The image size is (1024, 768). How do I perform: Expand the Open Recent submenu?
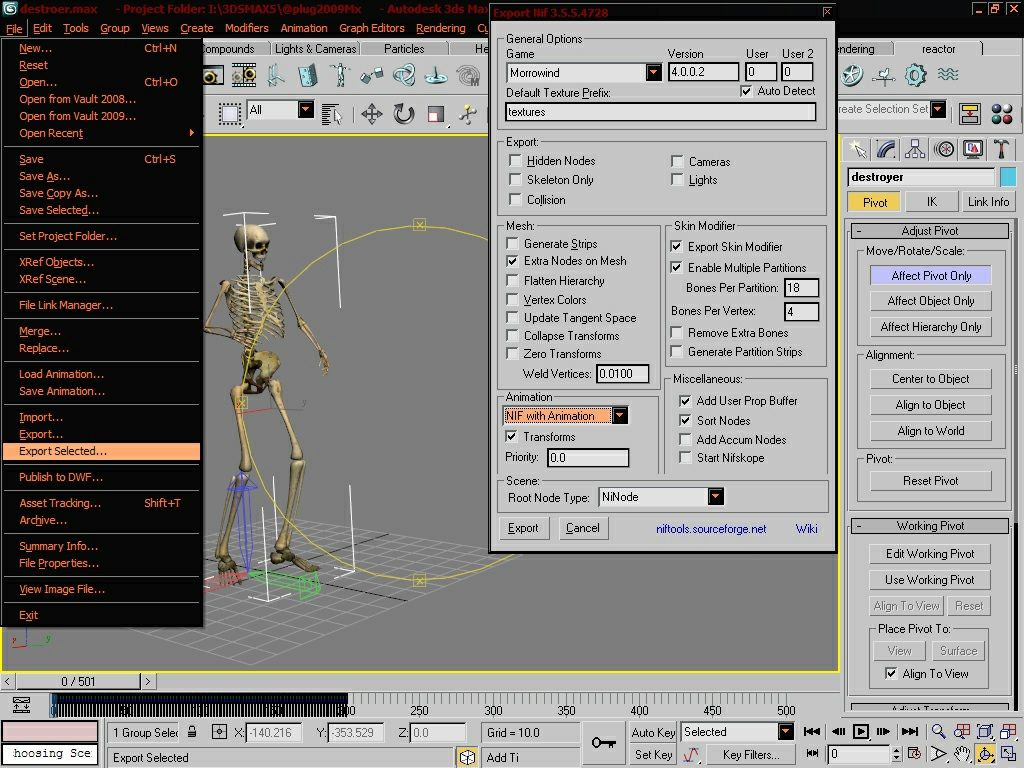(x=101, y=133)
